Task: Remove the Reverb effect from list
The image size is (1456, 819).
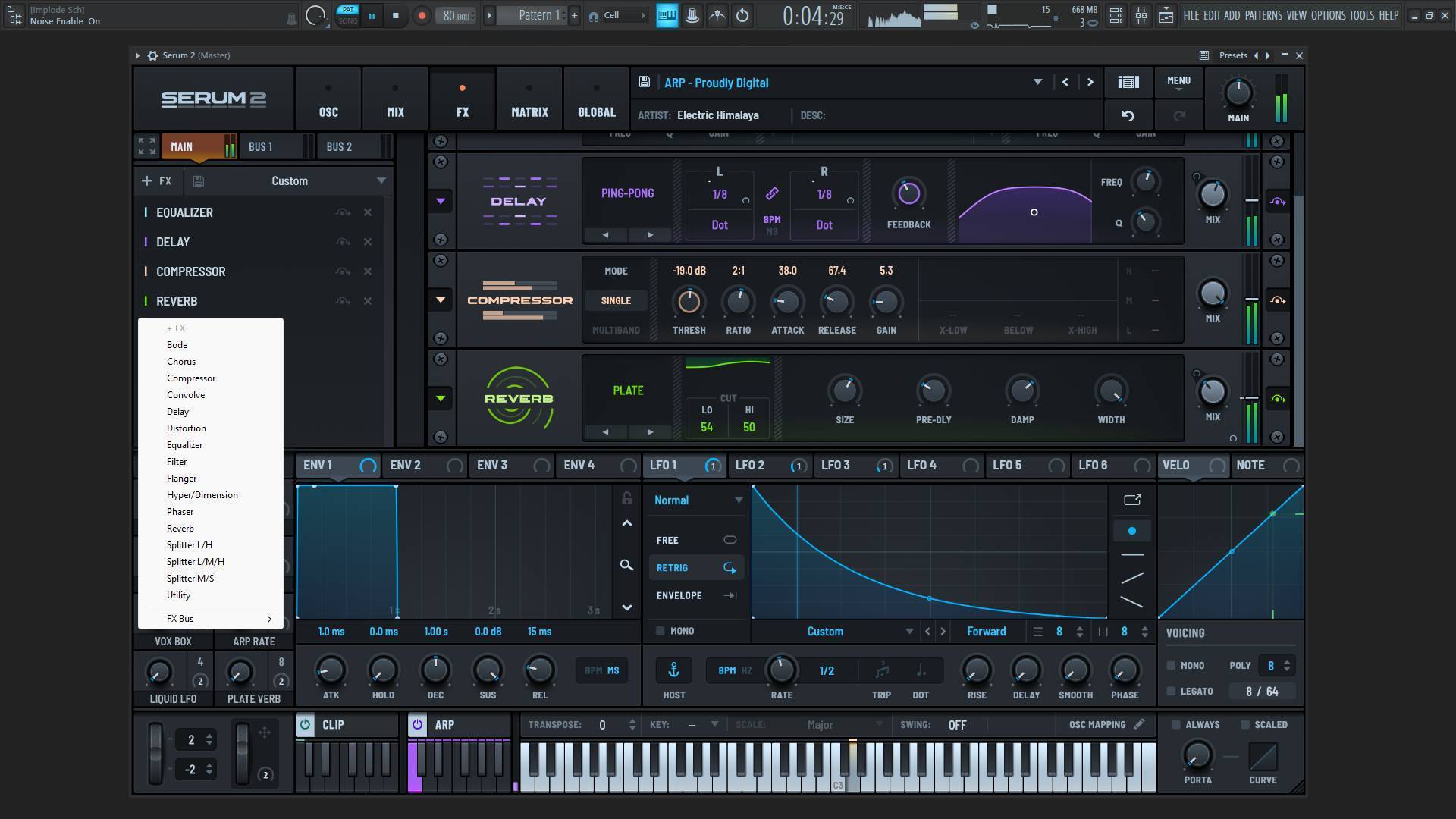Action: [x=368, y=301]
